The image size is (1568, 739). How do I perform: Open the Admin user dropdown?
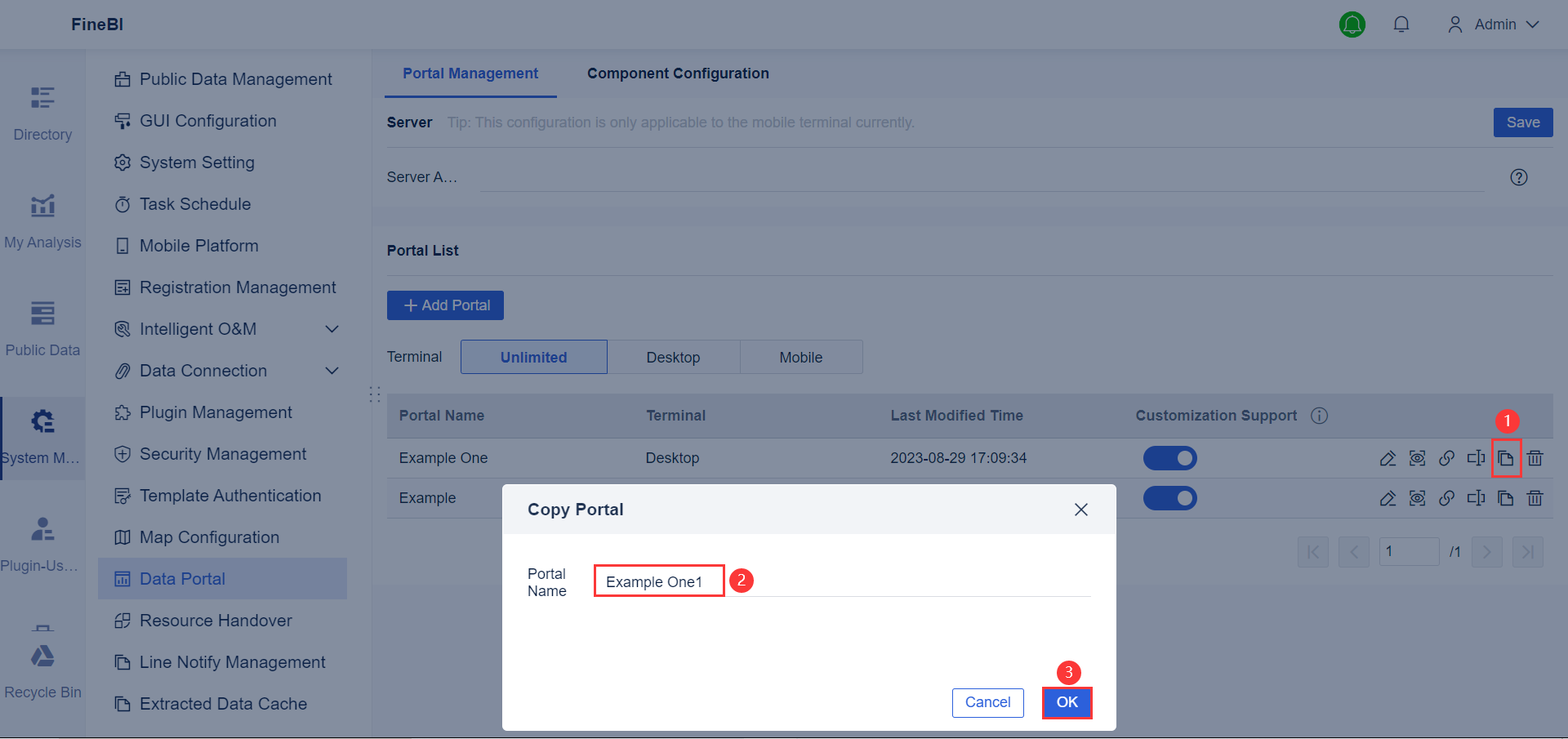1494,24
